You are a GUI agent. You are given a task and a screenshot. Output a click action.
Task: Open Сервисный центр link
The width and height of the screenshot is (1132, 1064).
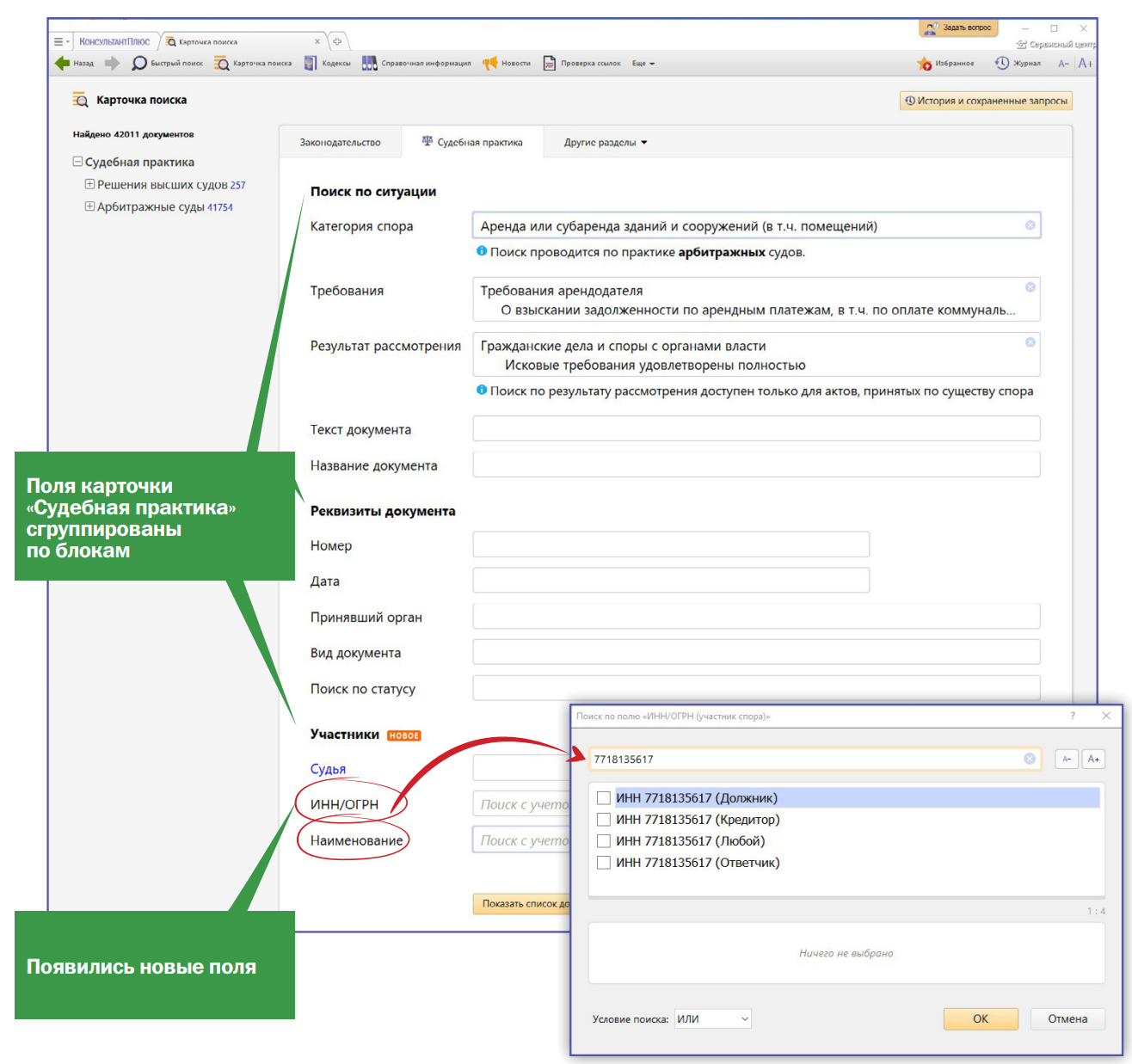1056,44
